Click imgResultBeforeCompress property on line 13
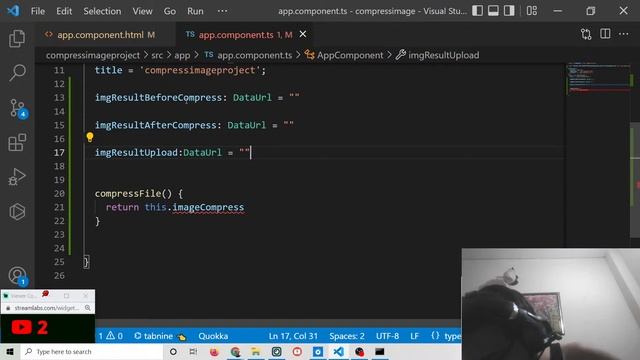Viewport: 640px width, 360px height. click(158, 98)
